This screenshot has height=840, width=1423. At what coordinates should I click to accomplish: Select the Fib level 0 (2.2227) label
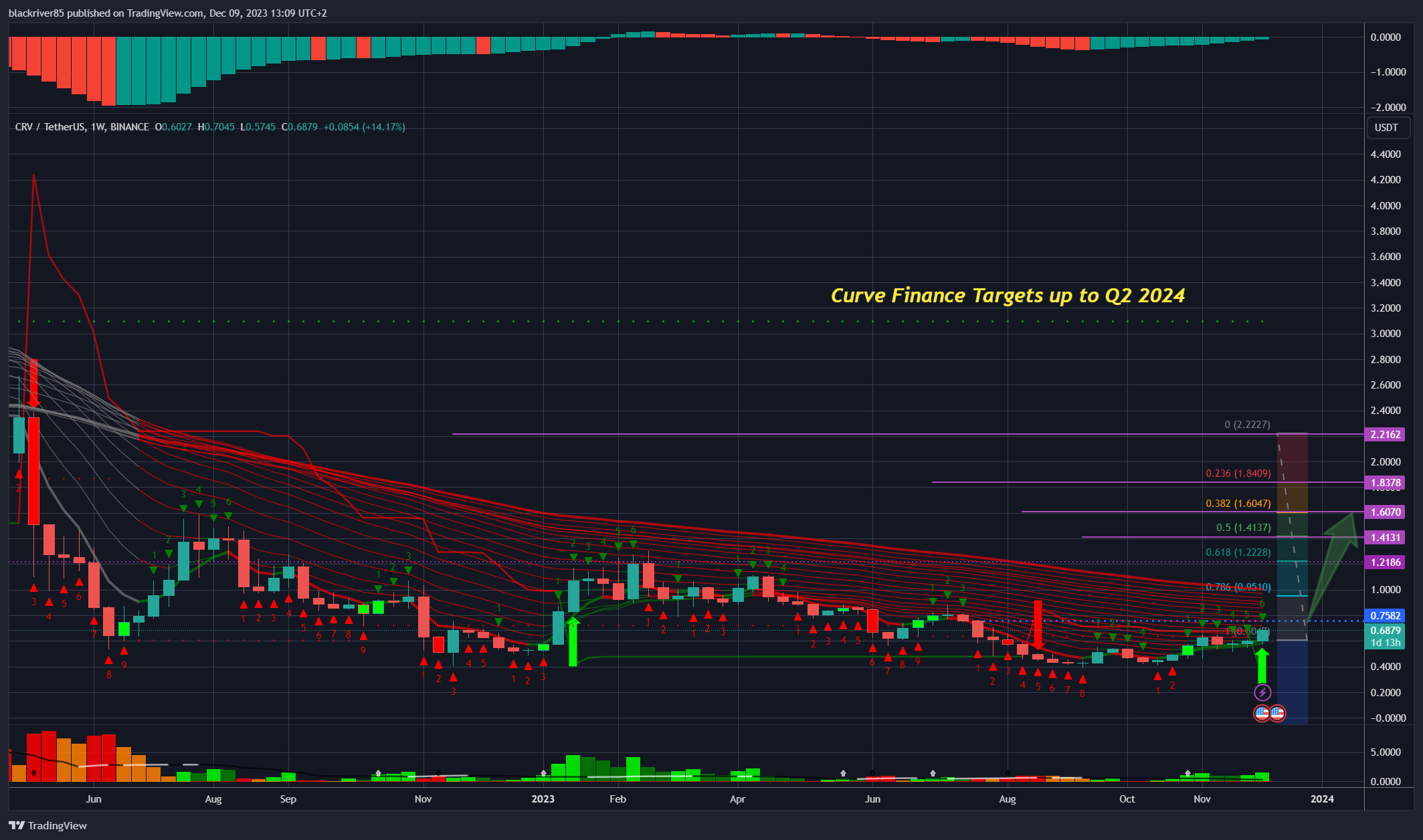point(1247,425)
